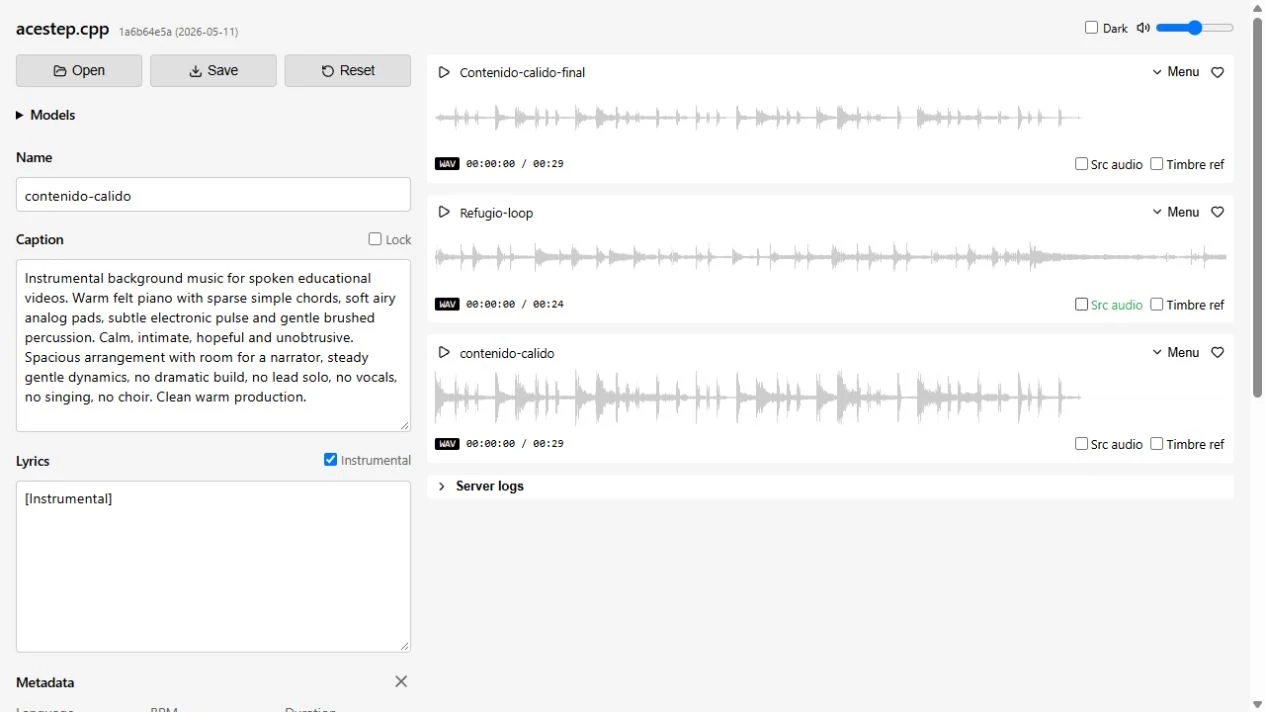Seek within the lowercase contenido-calido waveform

[830, 397]
